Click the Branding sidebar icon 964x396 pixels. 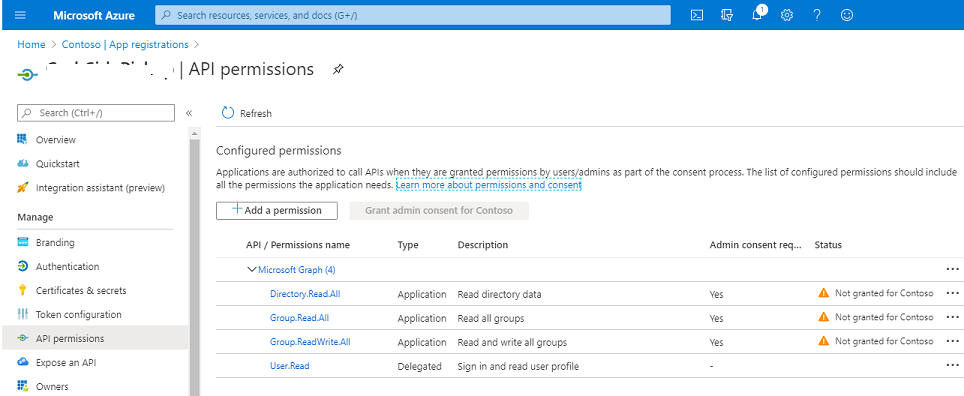(x=23, y=242)
